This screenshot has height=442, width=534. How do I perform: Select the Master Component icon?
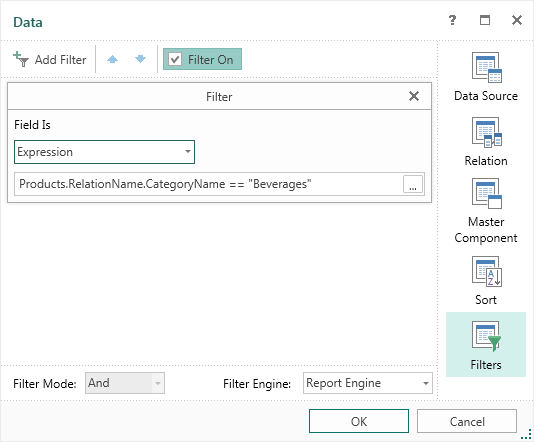click(487, 193)
